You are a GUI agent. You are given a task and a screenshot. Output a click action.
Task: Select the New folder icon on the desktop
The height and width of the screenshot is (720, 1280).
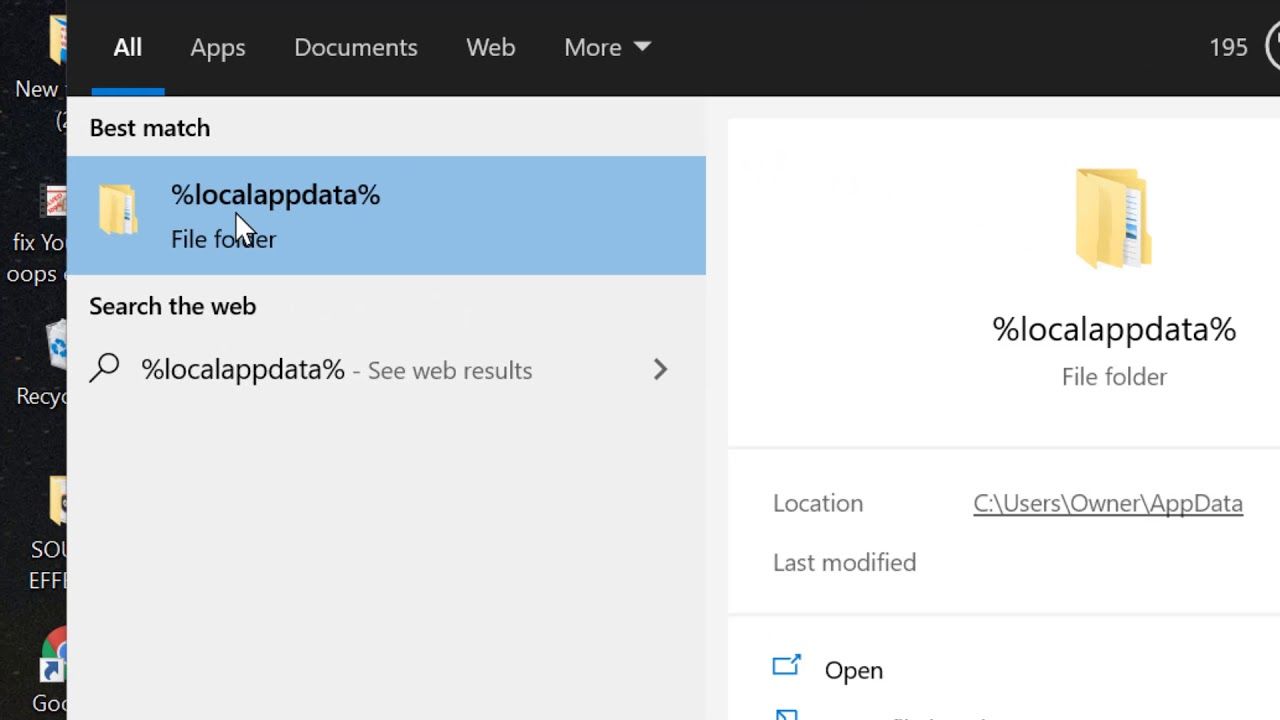[x=45, y=70]
